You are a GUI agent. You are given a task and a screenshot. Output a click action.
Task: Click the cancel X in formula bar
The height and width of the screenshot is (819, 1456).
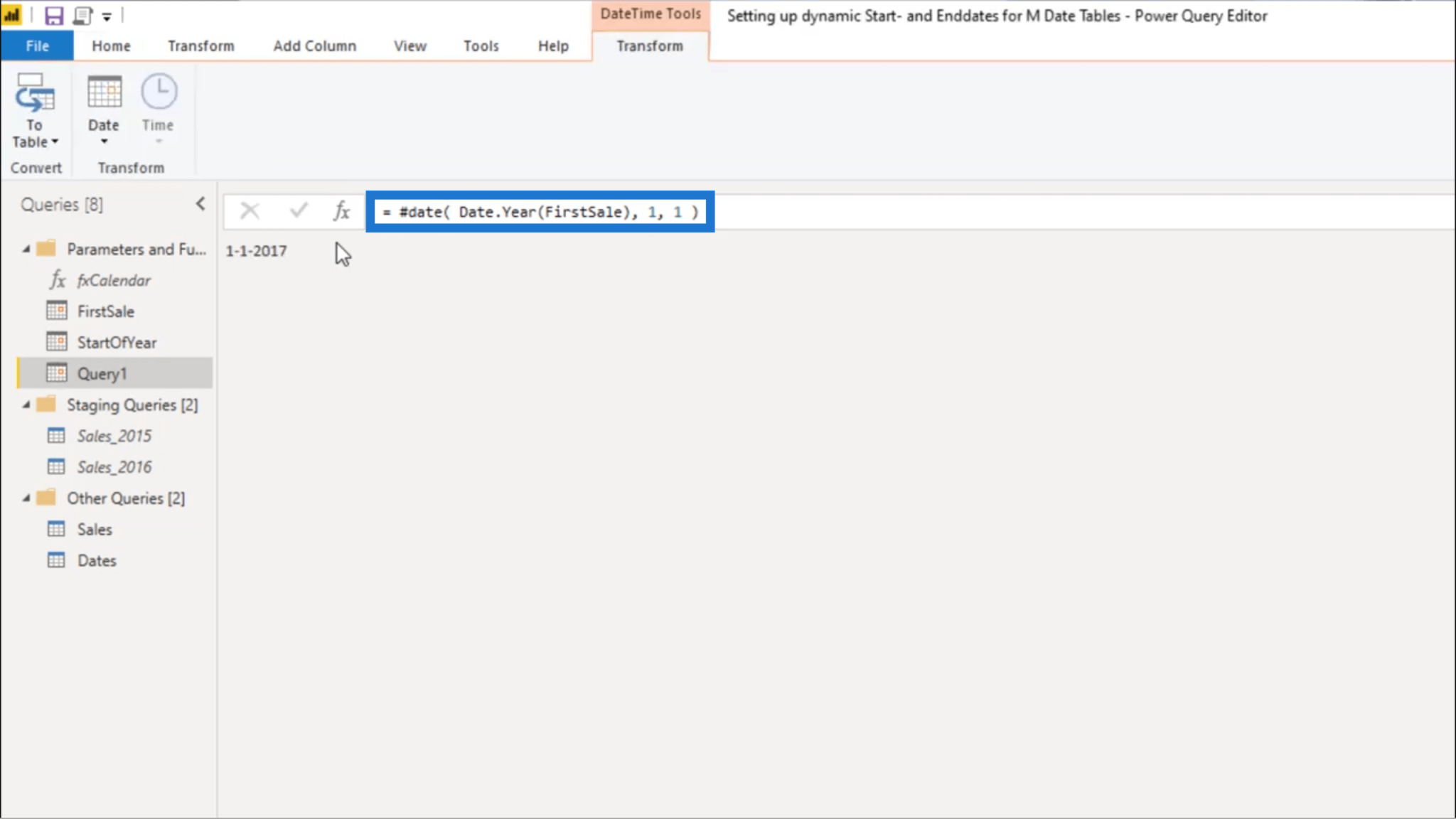coord(249,211)
